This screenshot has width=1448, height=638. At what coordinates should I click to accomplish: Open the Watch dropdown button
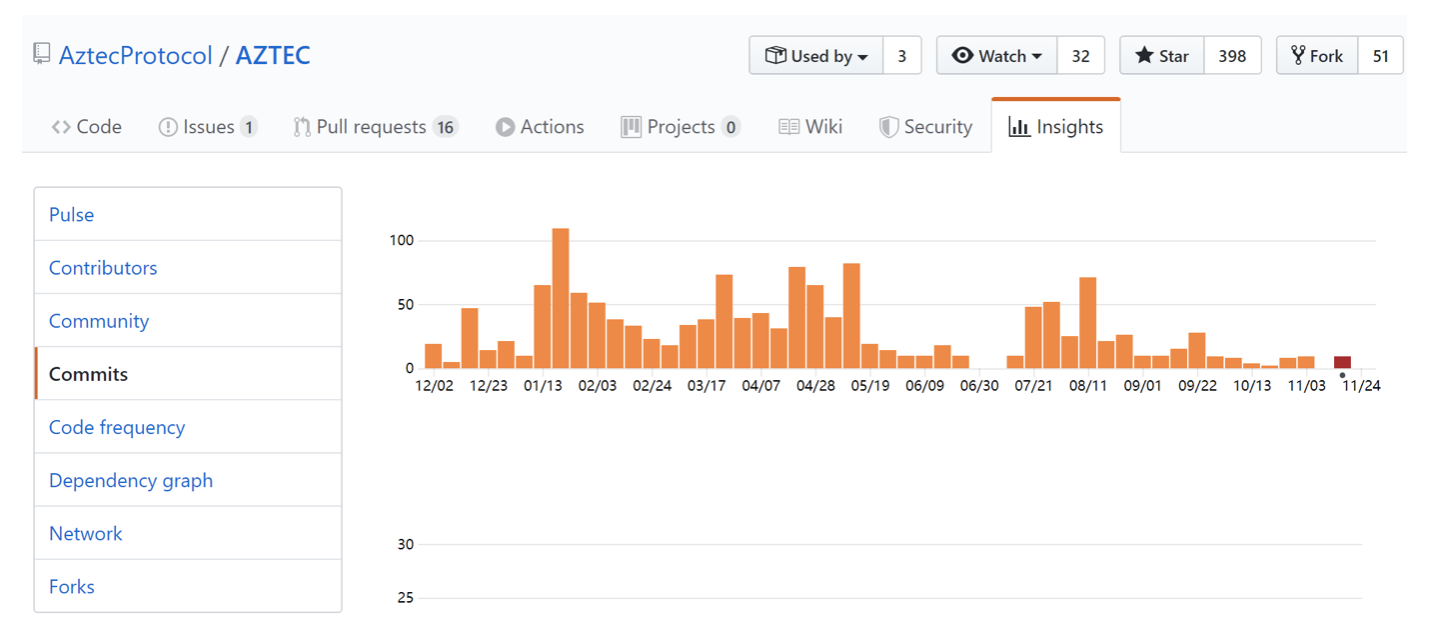pyautogui.click(x=997, y=56)
